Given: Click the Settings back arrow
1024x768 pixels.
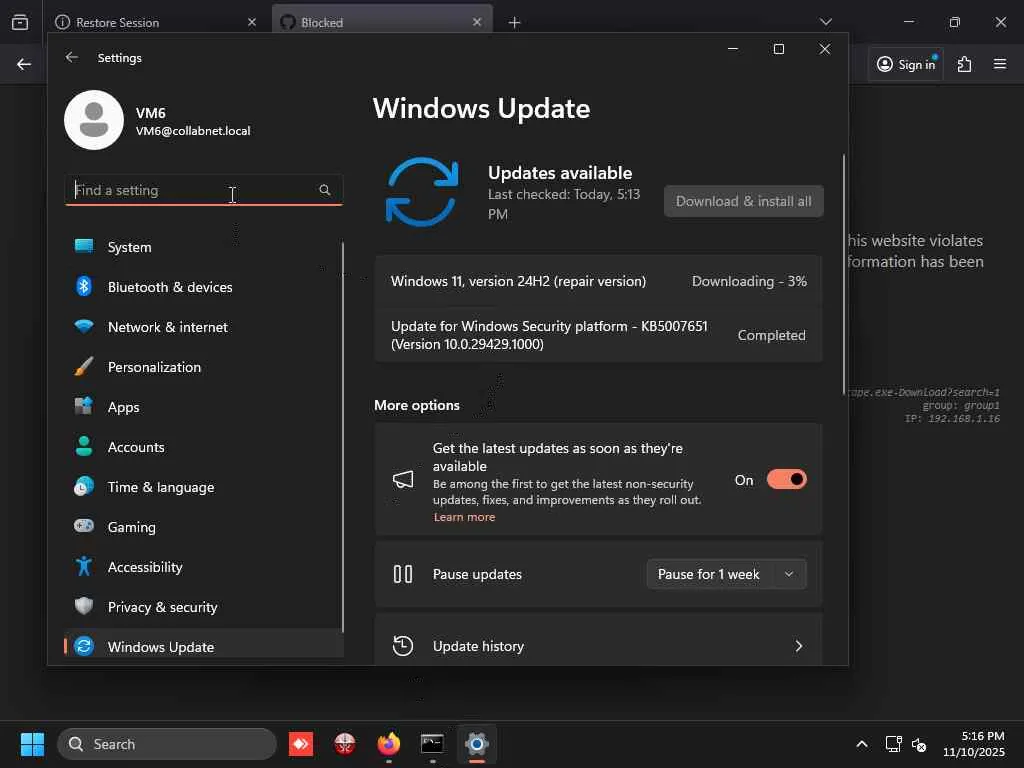Looking at the screenshot, I should pos(72,57).
